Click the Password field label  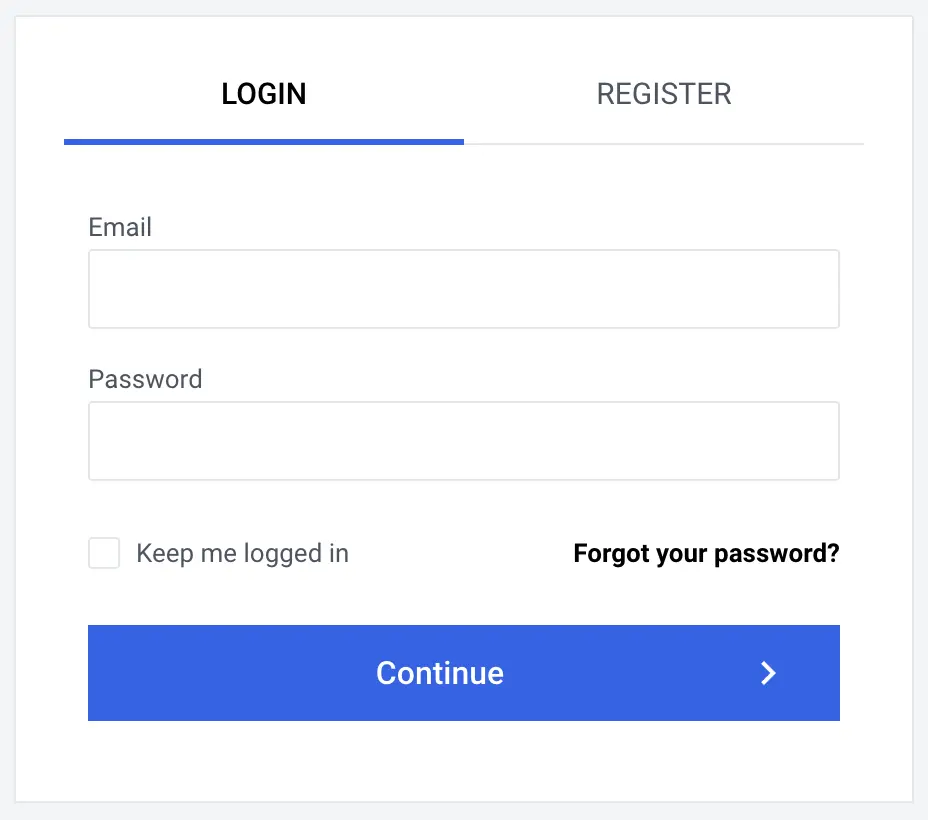pyautogui.click(x=145, y=379)
